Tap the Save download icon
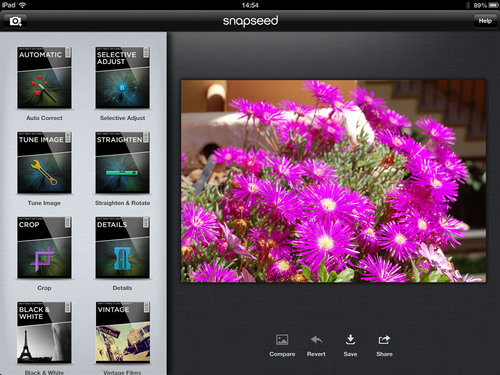 [x=350, y=340]
